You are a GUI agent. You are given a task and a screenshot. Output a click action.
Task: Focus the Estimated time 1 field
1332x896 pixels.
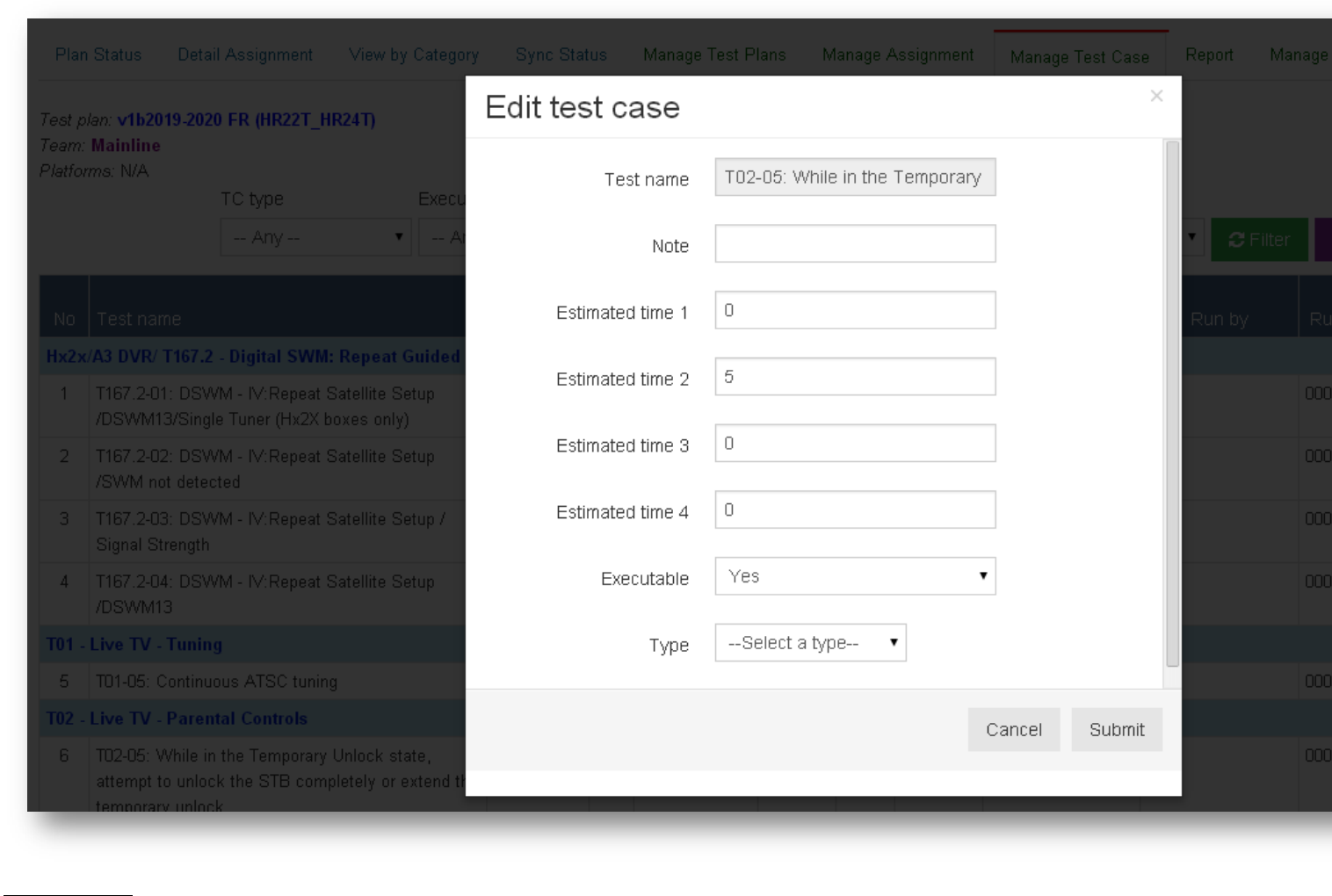pyautogui.click(x=855, y=310)
